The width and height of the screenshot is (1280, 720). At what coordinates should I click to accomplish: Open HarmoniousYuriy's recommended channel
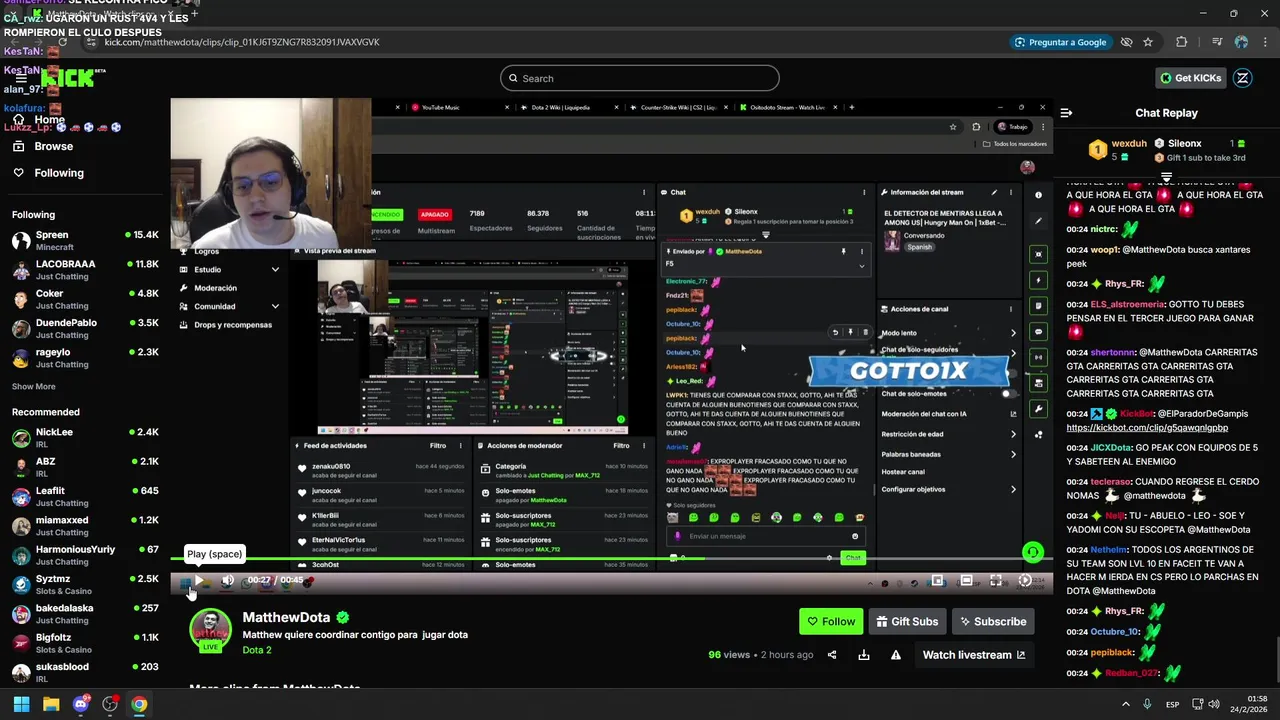(84, 555)
